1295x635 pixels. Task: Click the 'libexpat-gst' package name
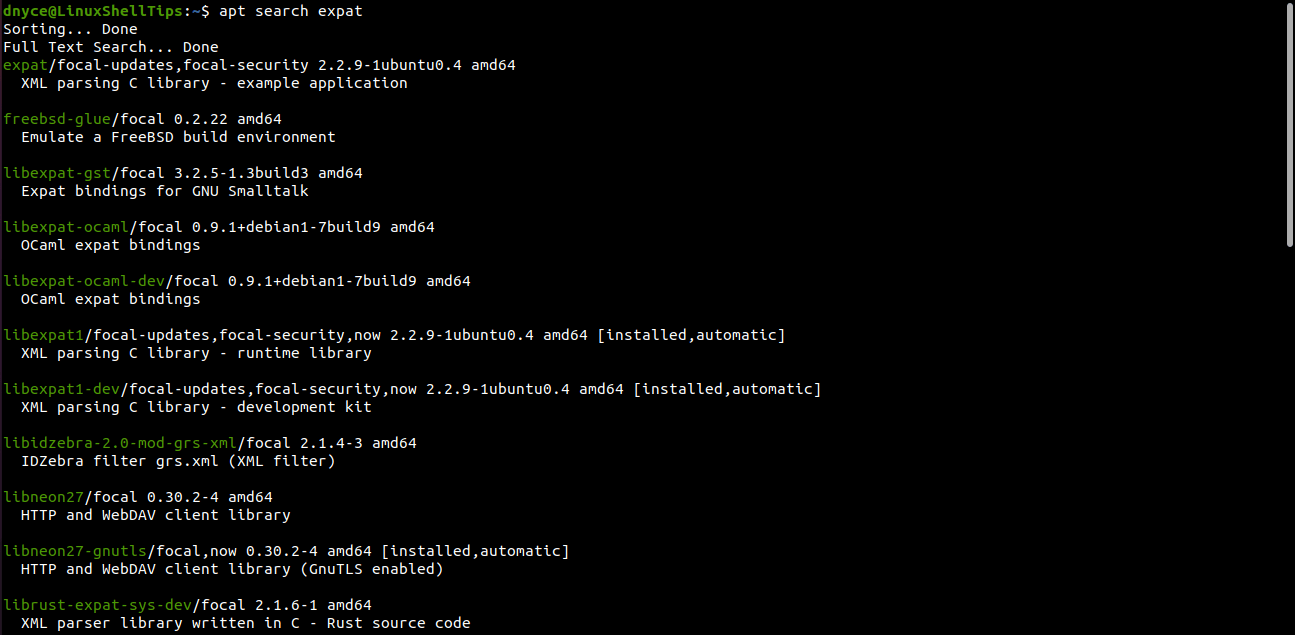point(57,173)
